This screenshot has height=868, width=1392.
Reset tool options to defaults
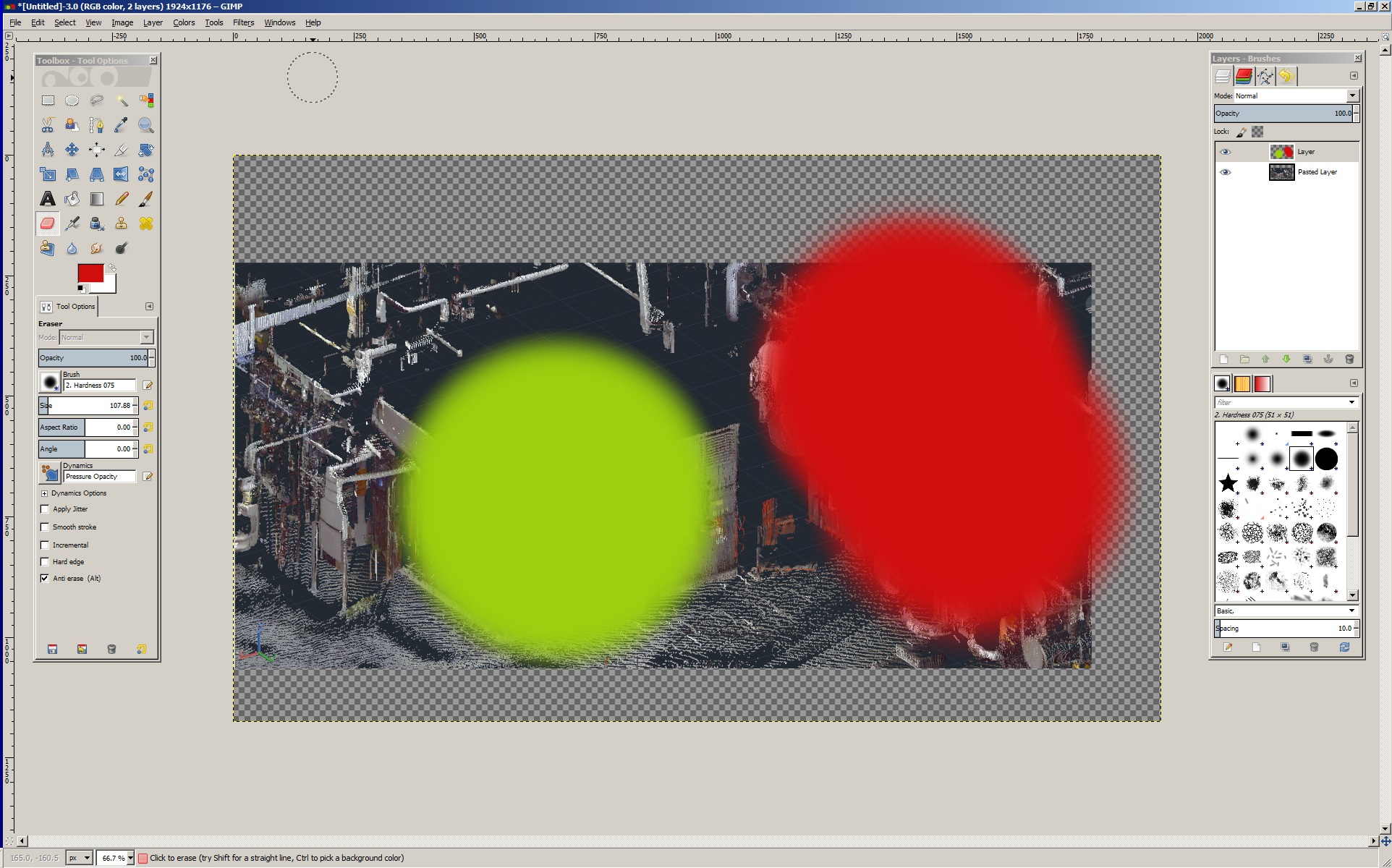[141, 649]
